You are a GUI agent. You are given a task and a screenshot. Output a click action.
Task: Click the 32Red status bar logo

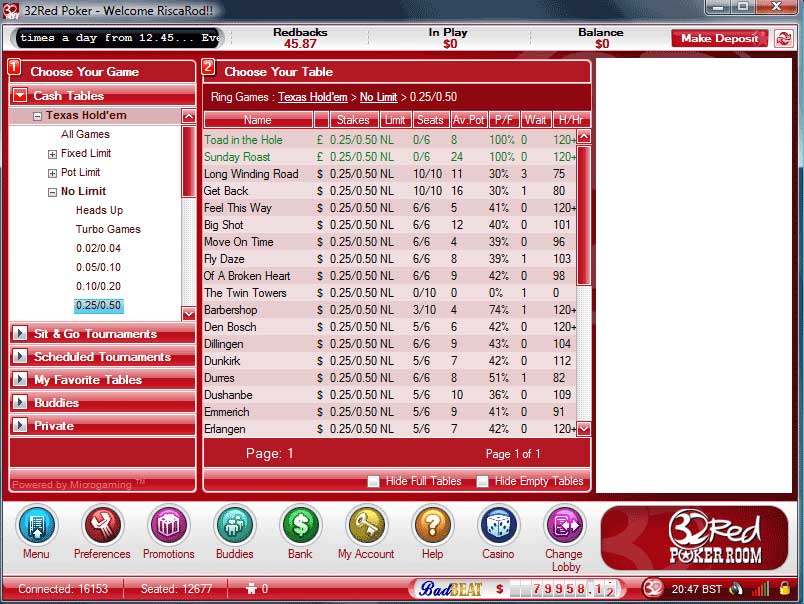click(x=653, y=588)
